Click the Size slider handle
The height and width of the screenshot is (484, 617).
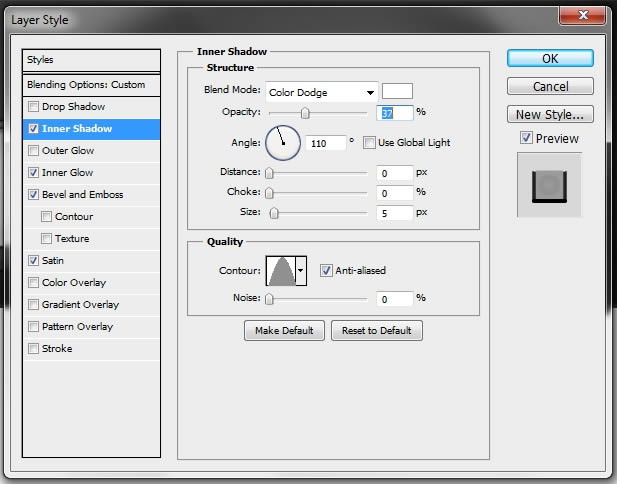click(x=274, y=213)
